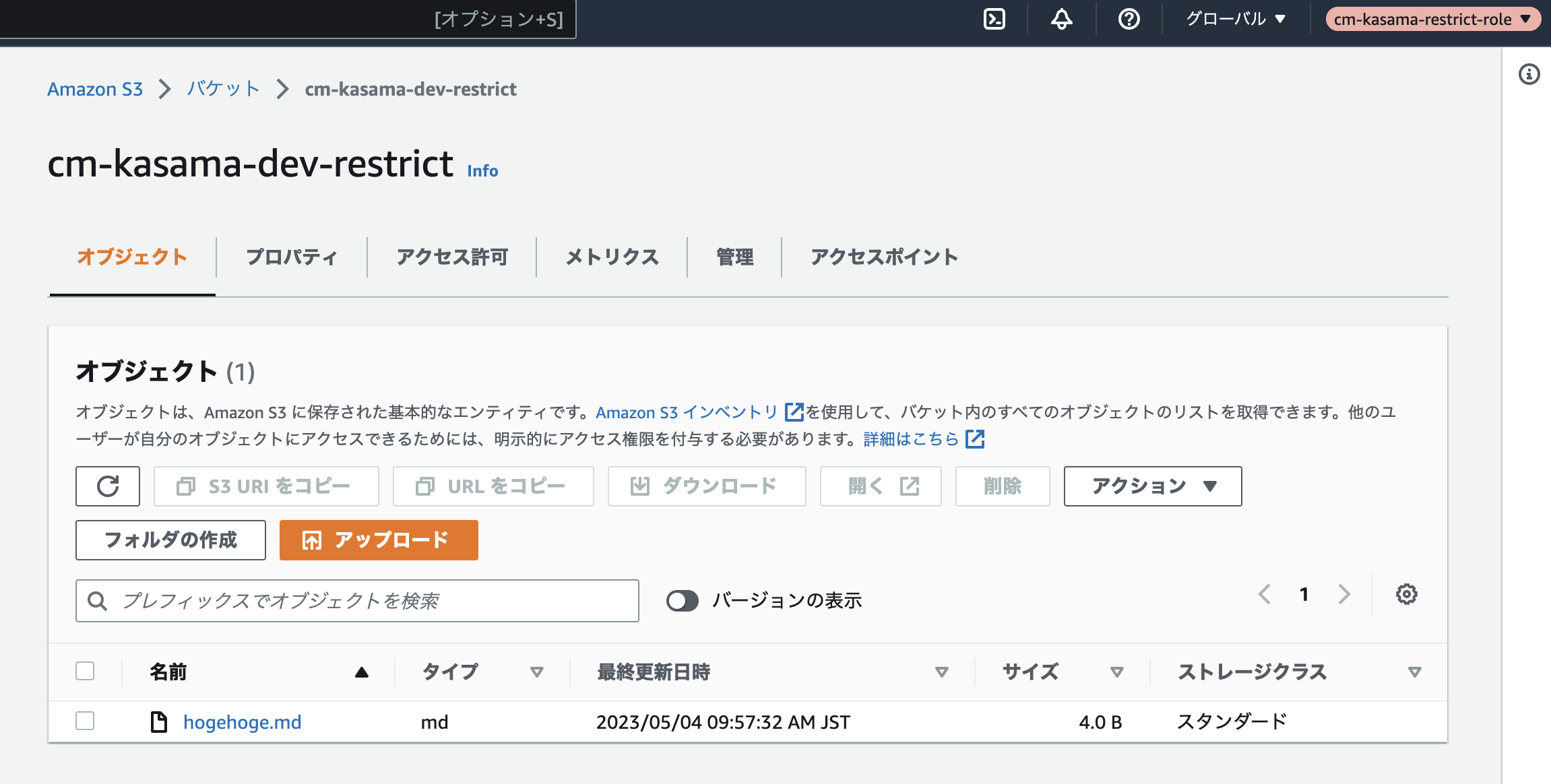
Task: Open the 詳細はこちら link
Action: pyautogui.click(x=911, y=439)
